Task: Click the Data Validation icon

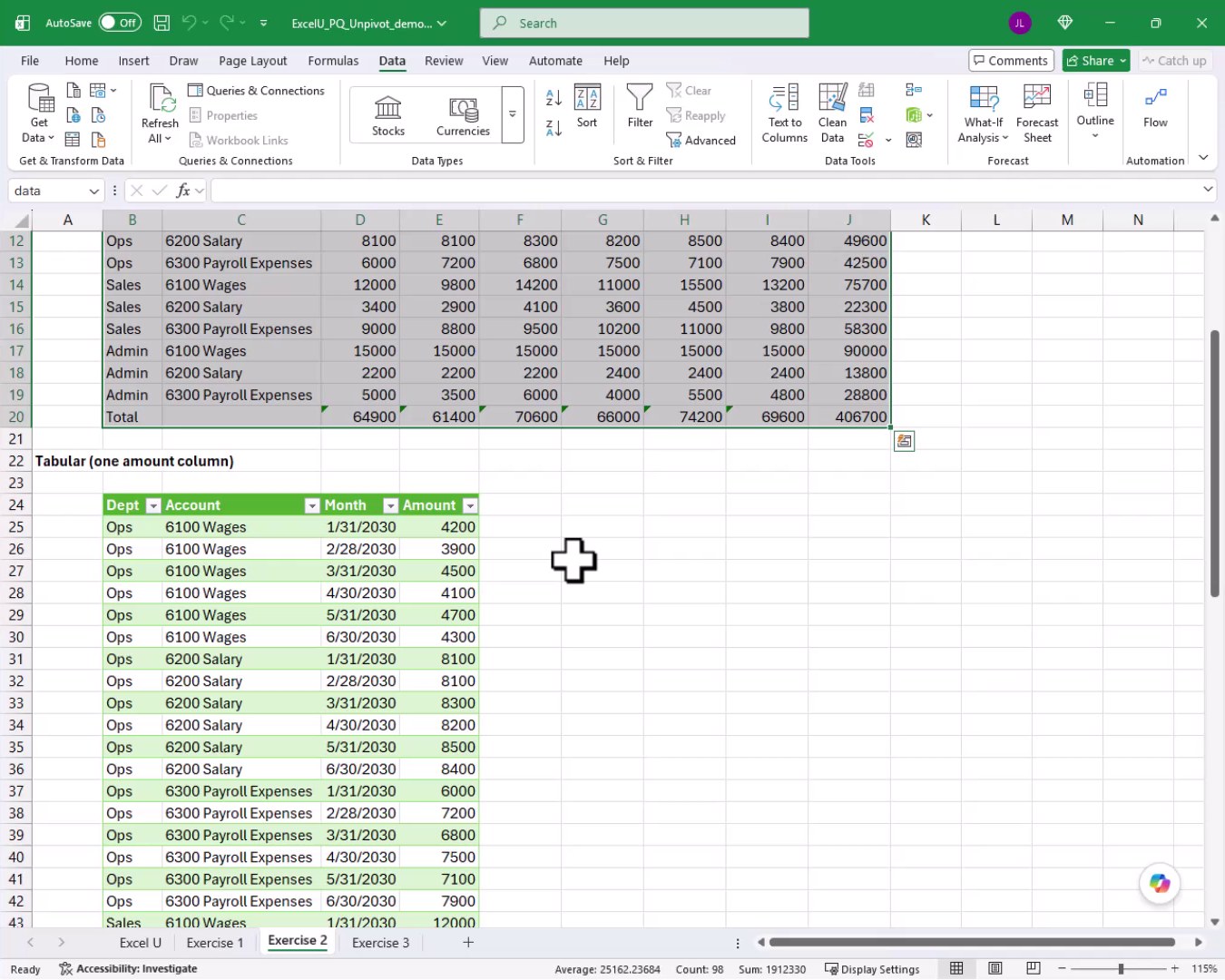Action: [867, 140]
